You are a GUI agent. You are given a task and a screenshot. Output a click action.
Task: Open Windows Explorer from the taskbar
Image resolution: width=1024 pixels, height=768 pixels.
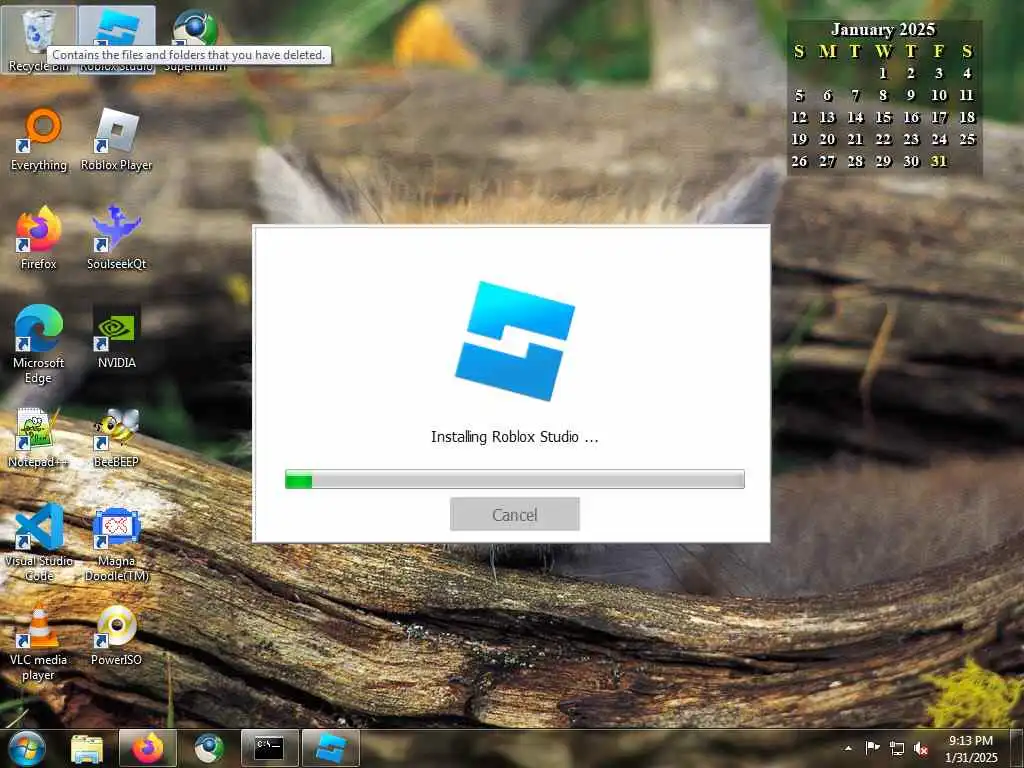[87, 748]
